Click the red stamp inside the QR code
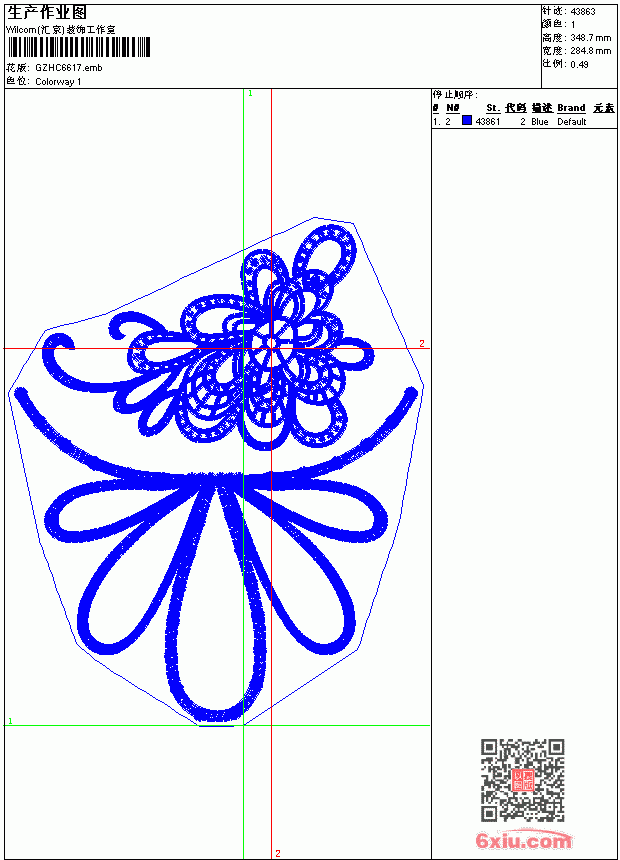620x860 pixels. tap(523, 780)
